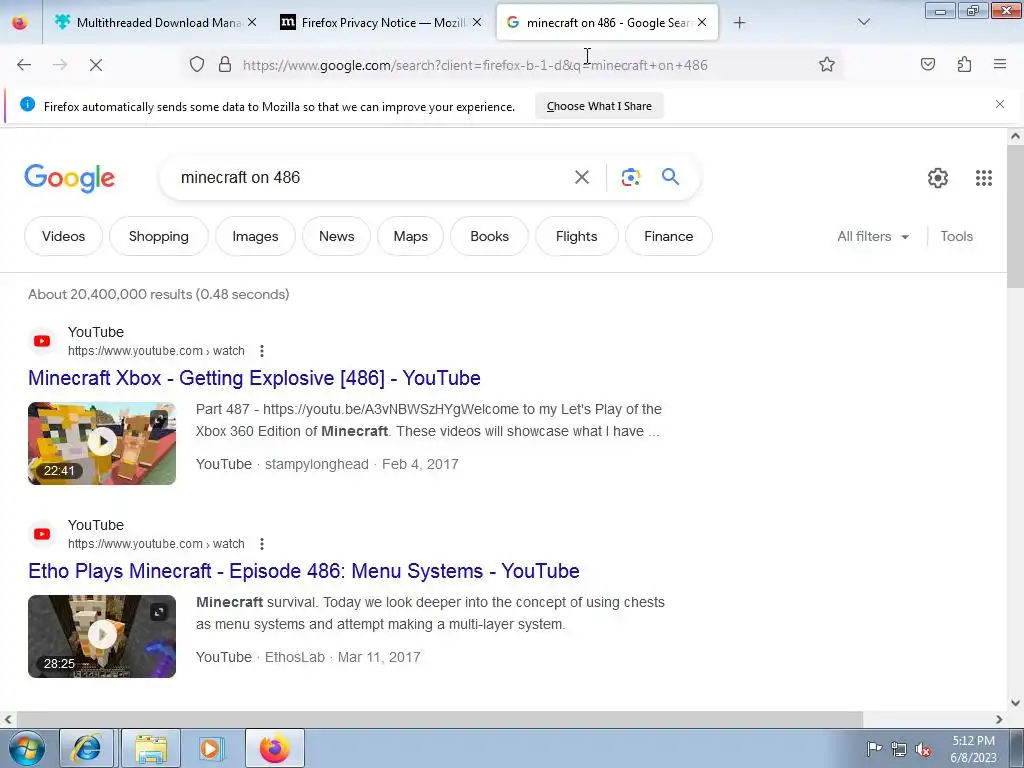Screen dimensions: 1024x768
Task: Click the vertical scrollbar up arrow
Action: point(1015,136)
